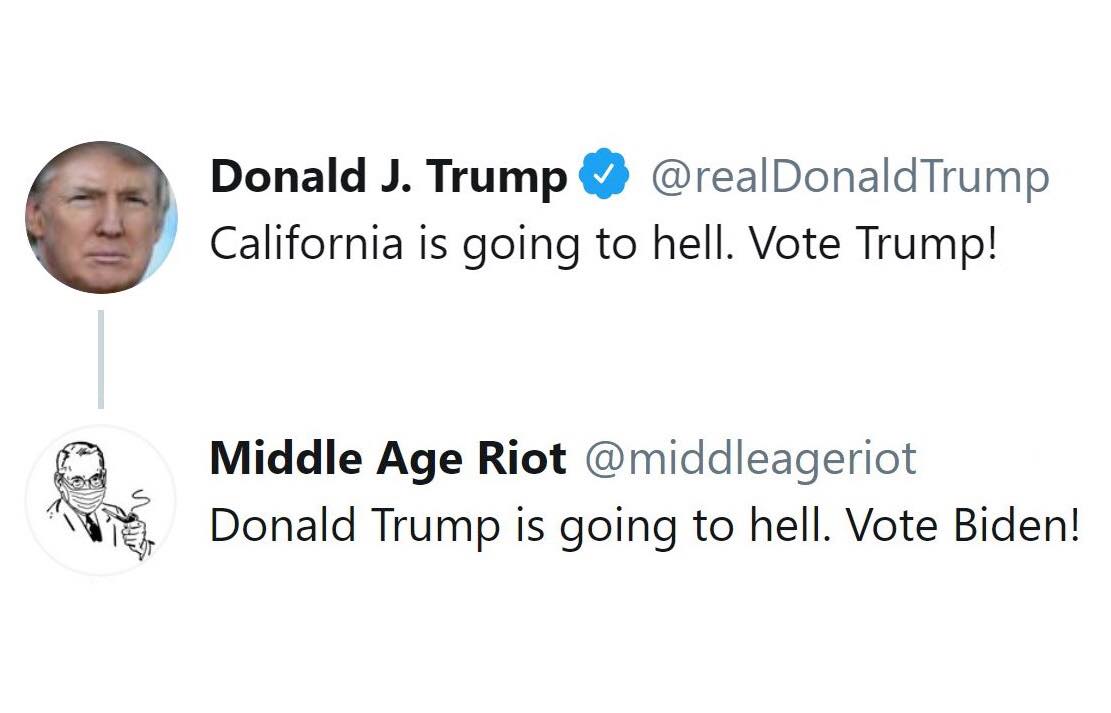Image resolution: width=1111 pixels, height=713 pixels.
Task: Click the blue verified checkmark badge
Action: [x=606, y=177]
